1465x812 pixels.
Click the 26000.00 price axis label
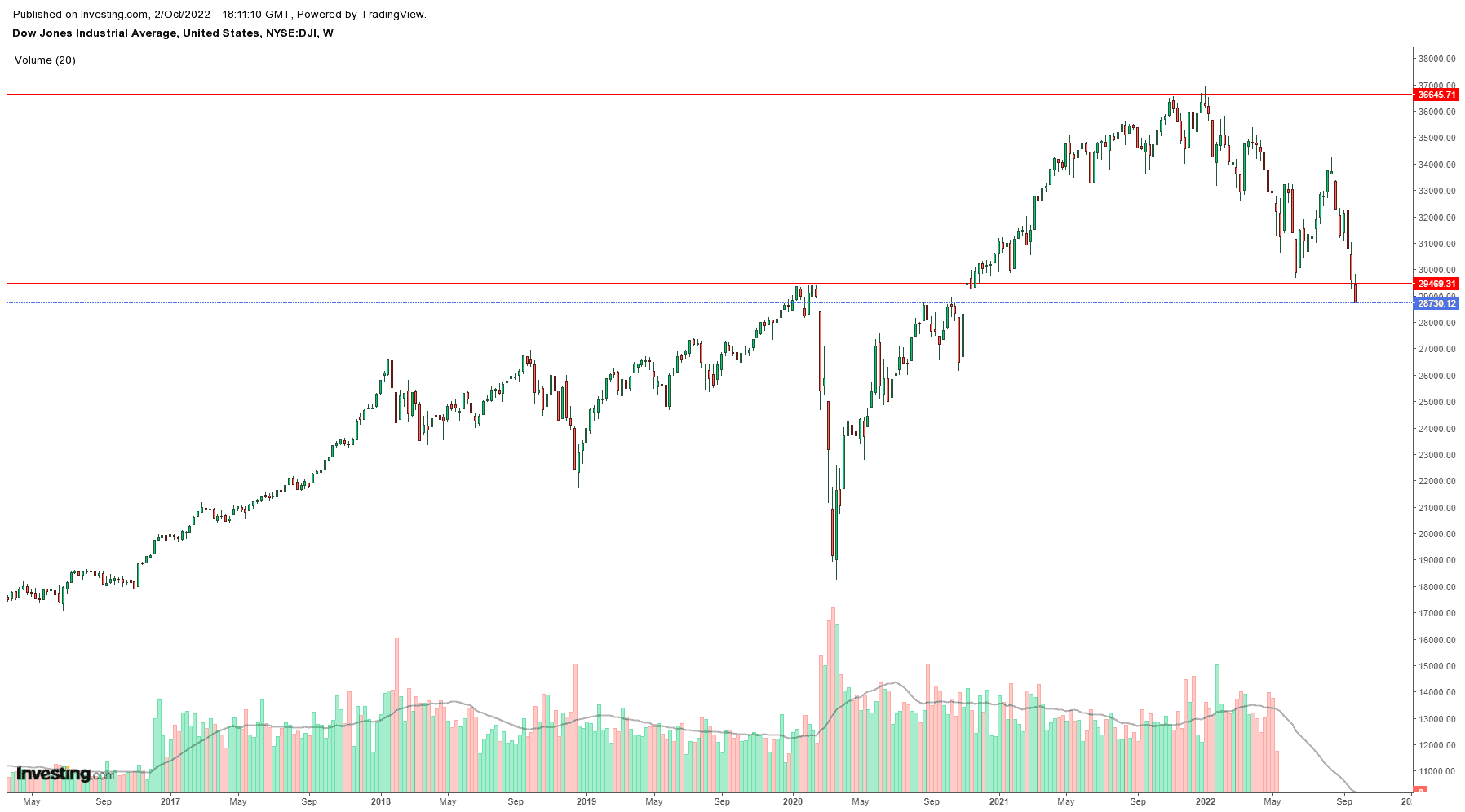(x=1436, y=376)
